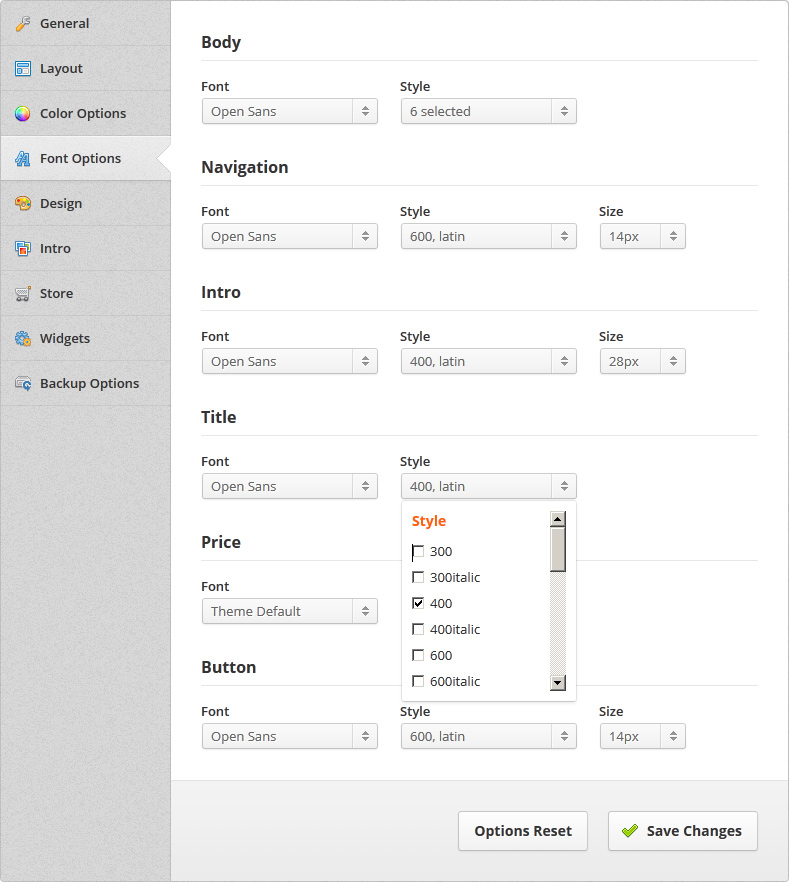Click the Widgets gear icon
Image resolution: width=789 pixels, height=882 pixels.
22,339
